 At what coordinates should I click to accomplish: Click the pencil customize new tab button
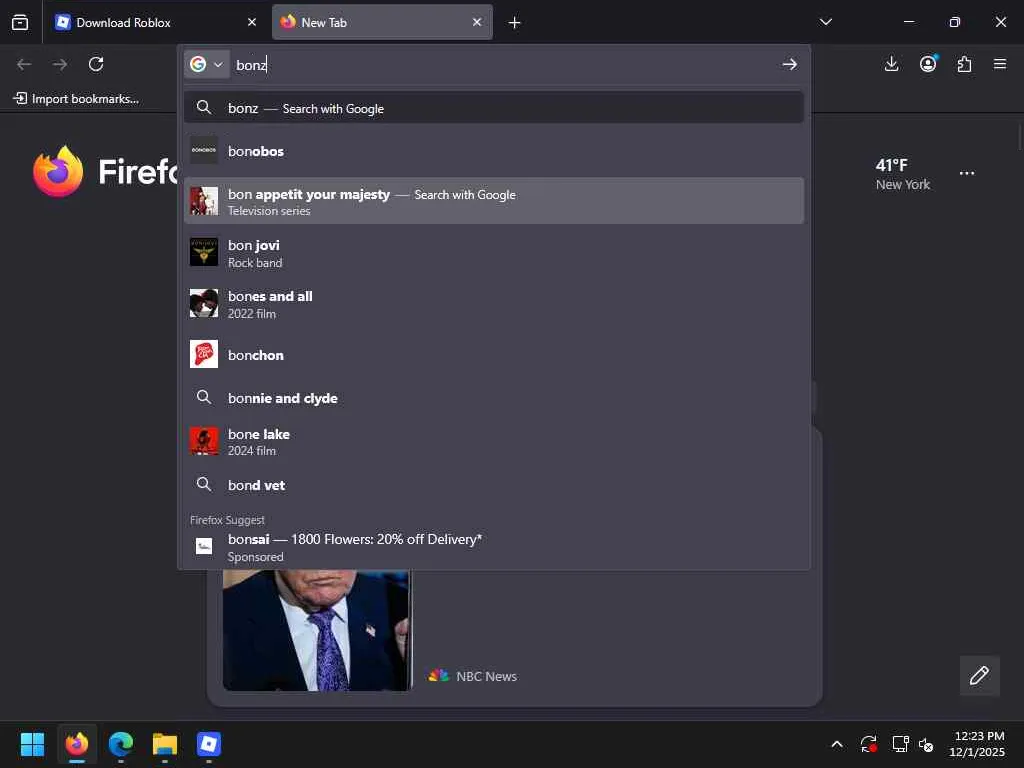point(979,675)
